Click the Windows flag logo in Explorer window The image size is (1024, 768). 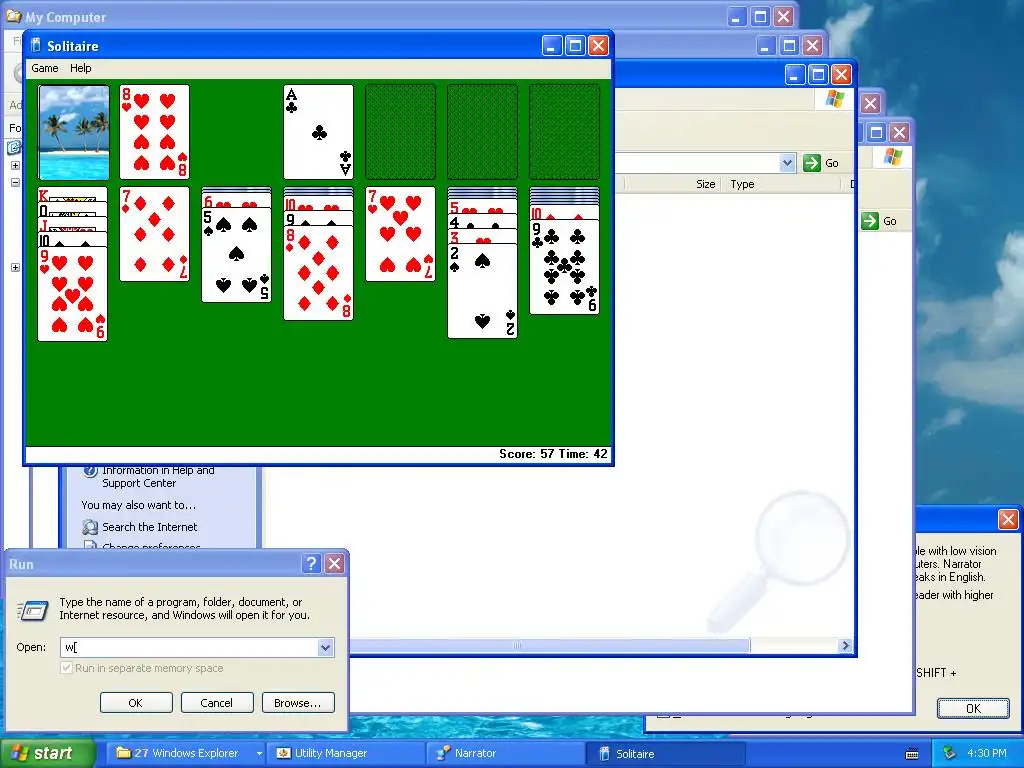click(835, 99)
